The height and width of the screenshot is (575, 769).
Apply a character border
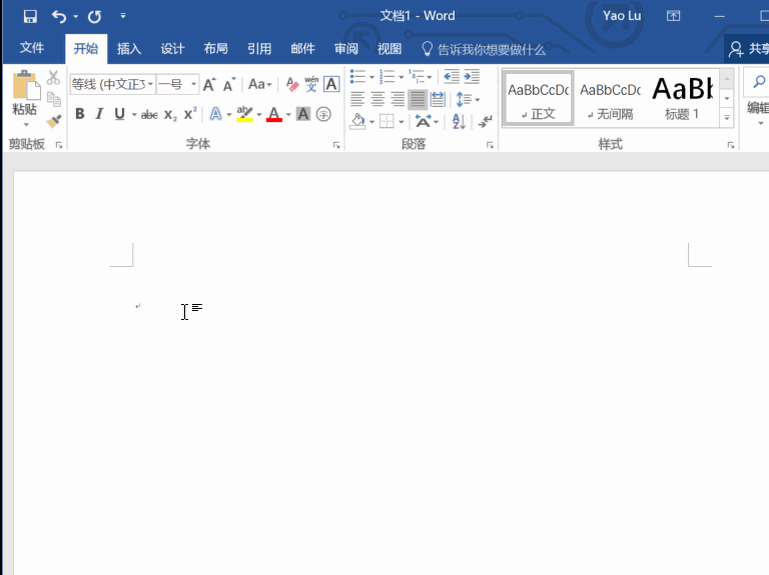332,84
